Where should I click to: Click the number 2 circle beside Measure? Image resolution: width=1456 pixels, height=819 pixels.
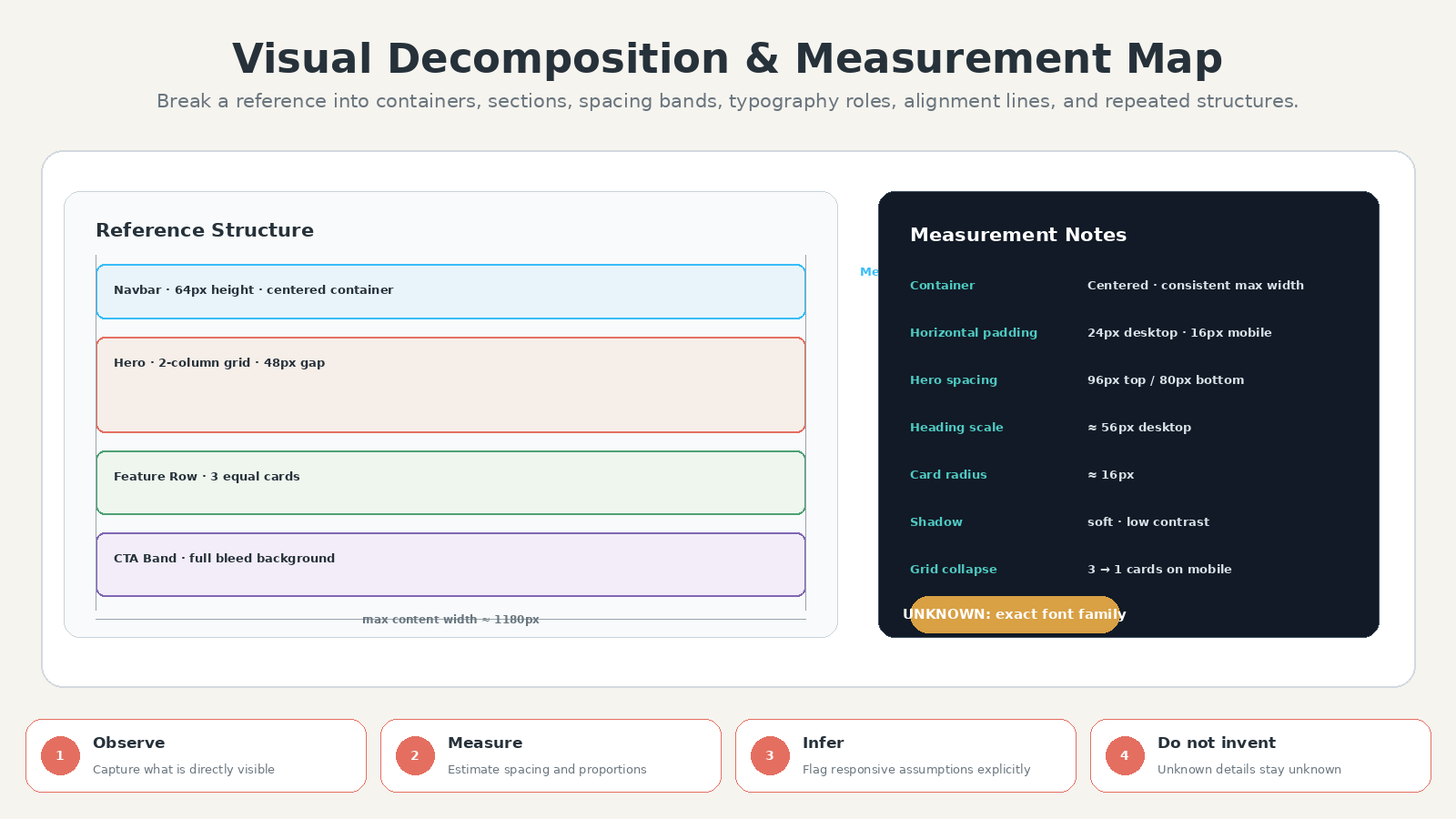click(x=415, y=756)
